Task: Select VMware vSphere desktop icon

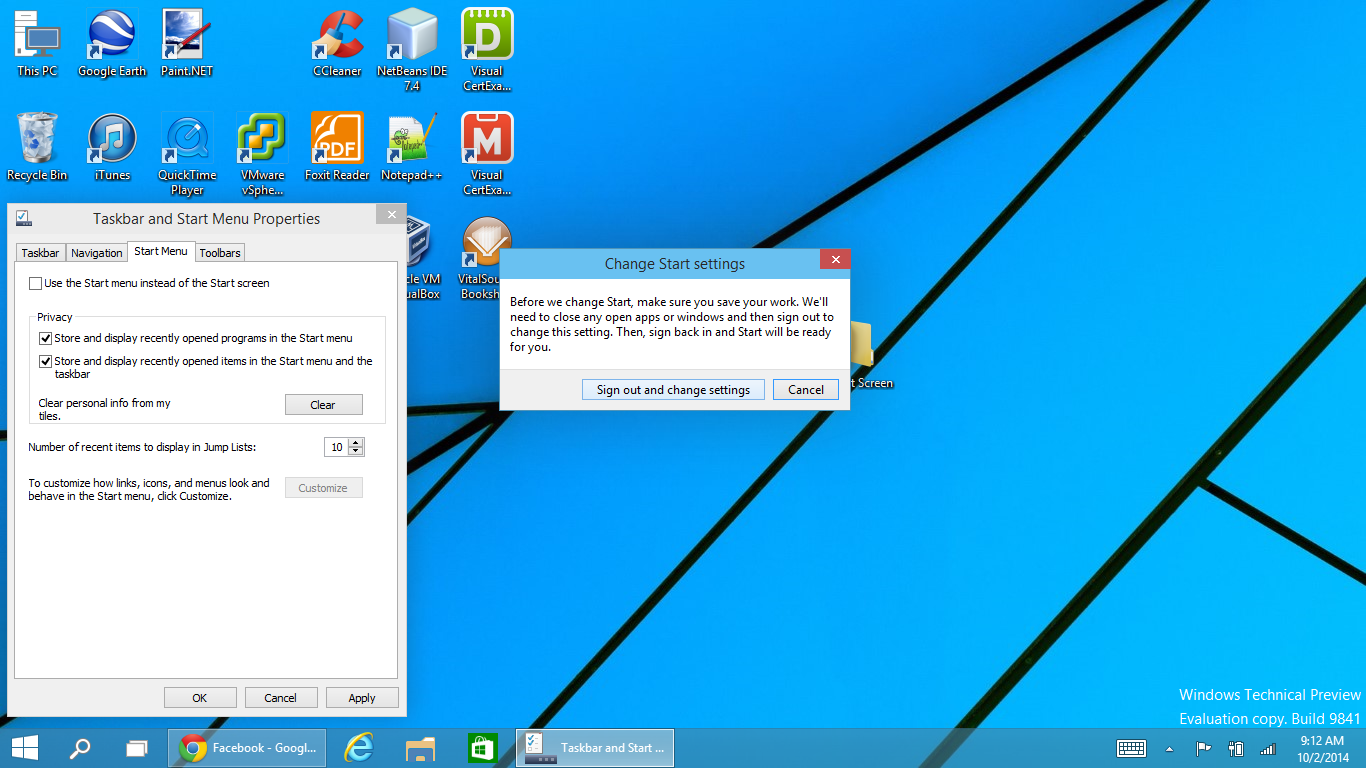Action: 262,154
